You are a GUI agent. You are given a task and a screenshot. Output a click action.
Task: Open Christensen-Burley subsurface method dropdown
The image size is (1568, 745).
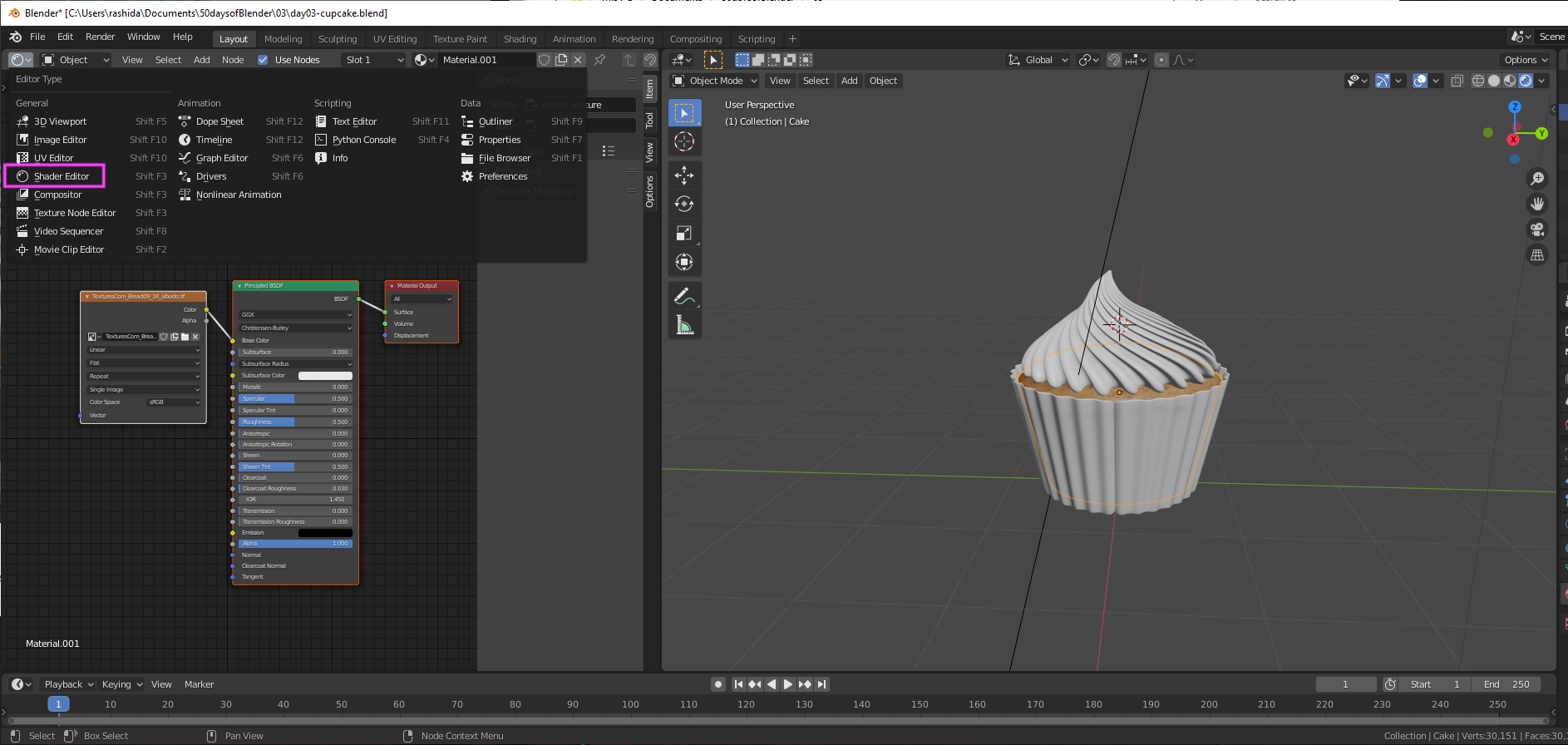click(296, 328)
